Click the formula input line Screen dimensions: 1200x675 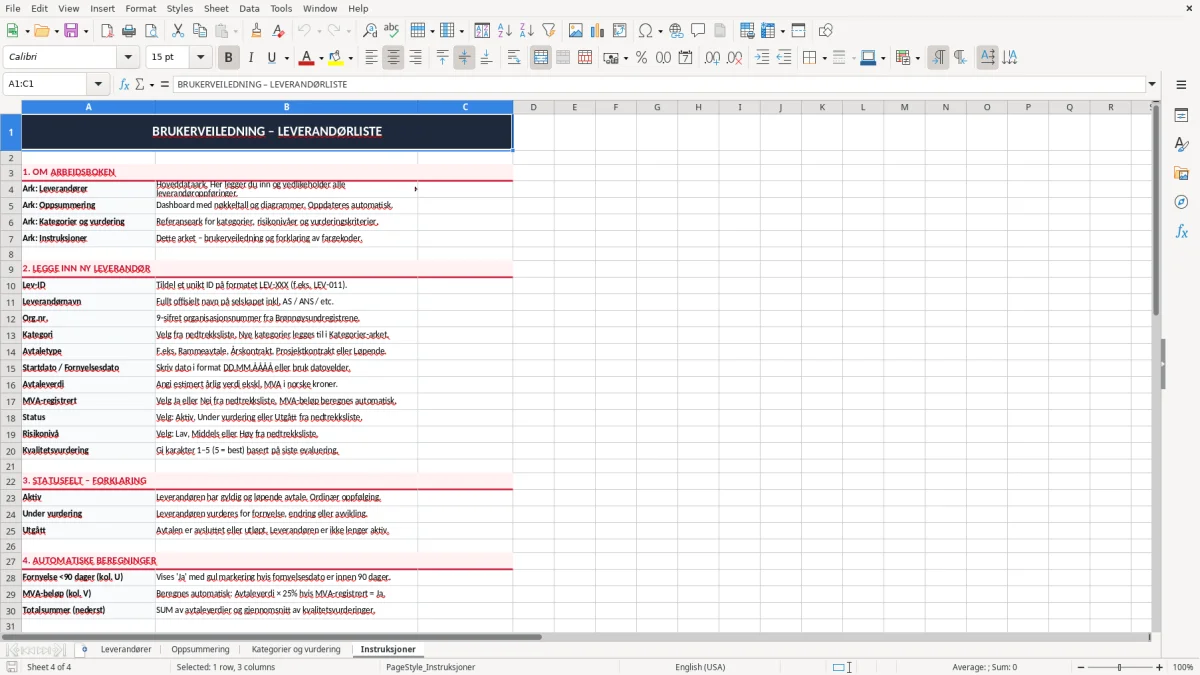658,84
